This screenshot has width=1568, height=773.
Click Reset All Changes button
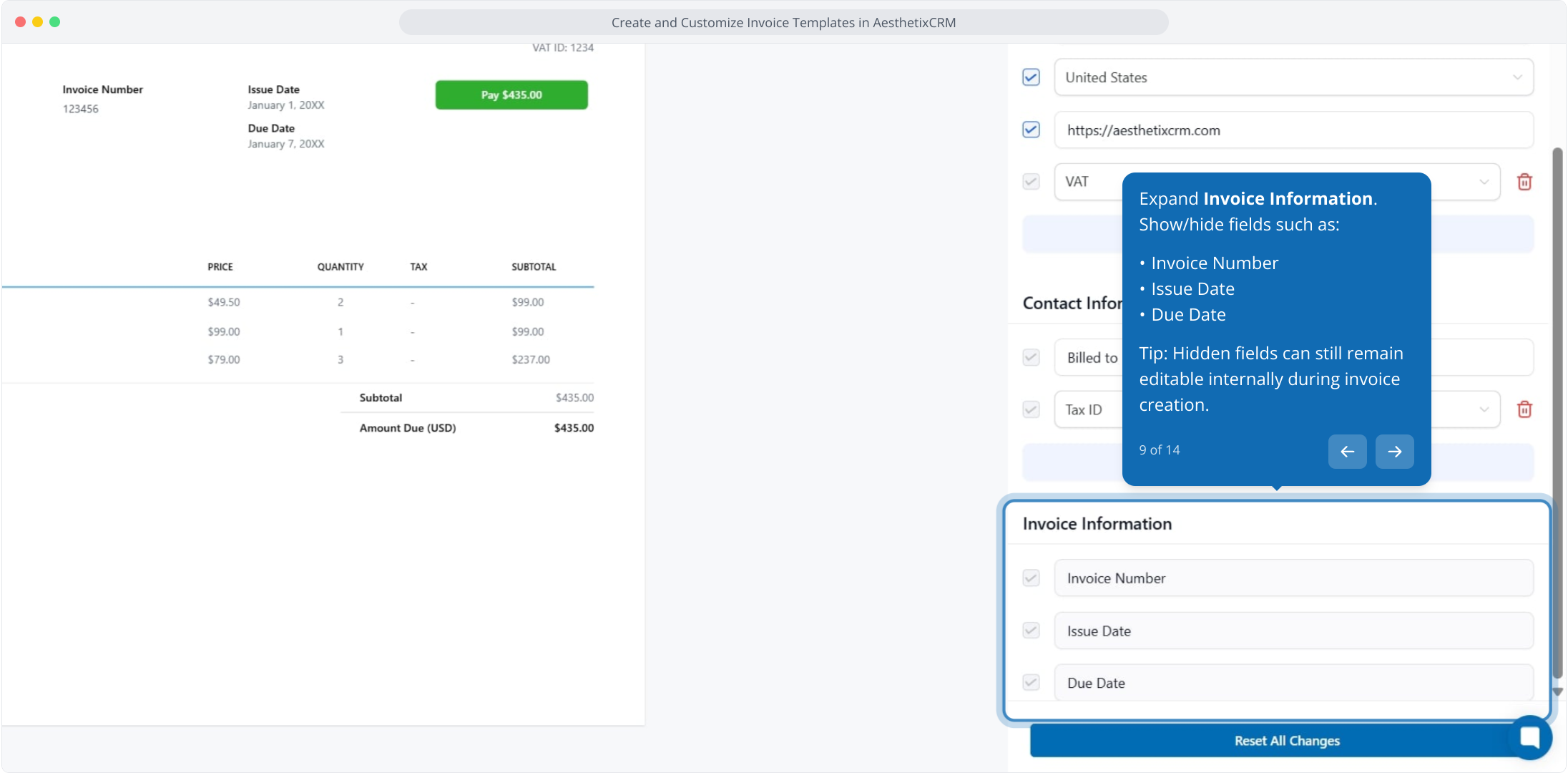(1273, 741)
